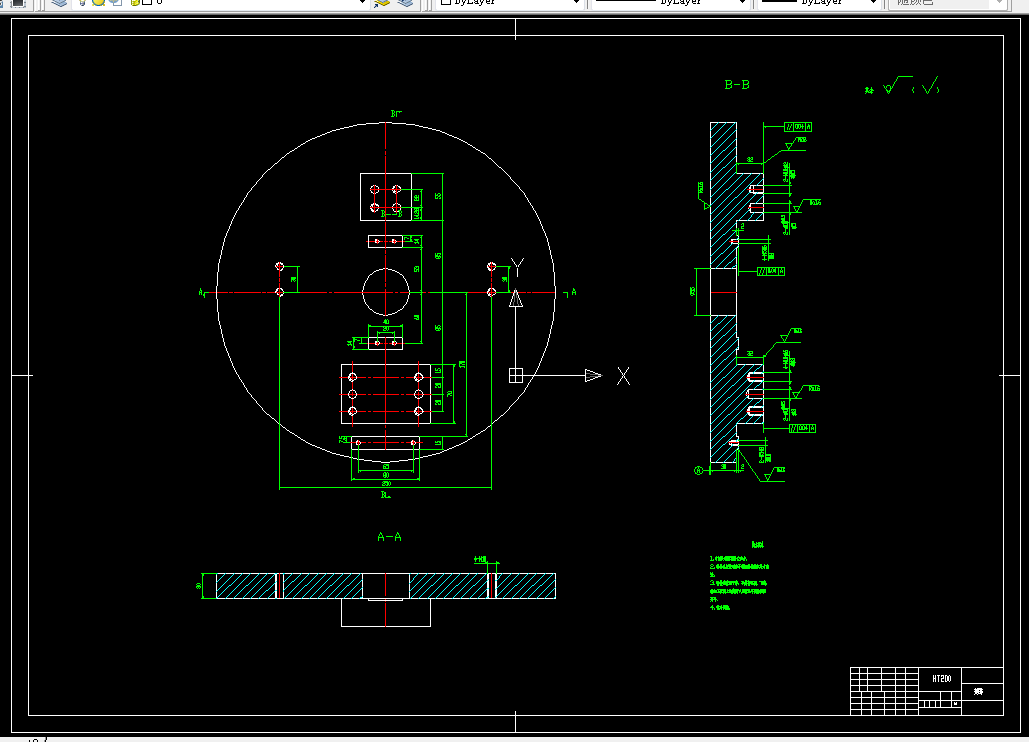Select the B-B section view label

point(737,85)
